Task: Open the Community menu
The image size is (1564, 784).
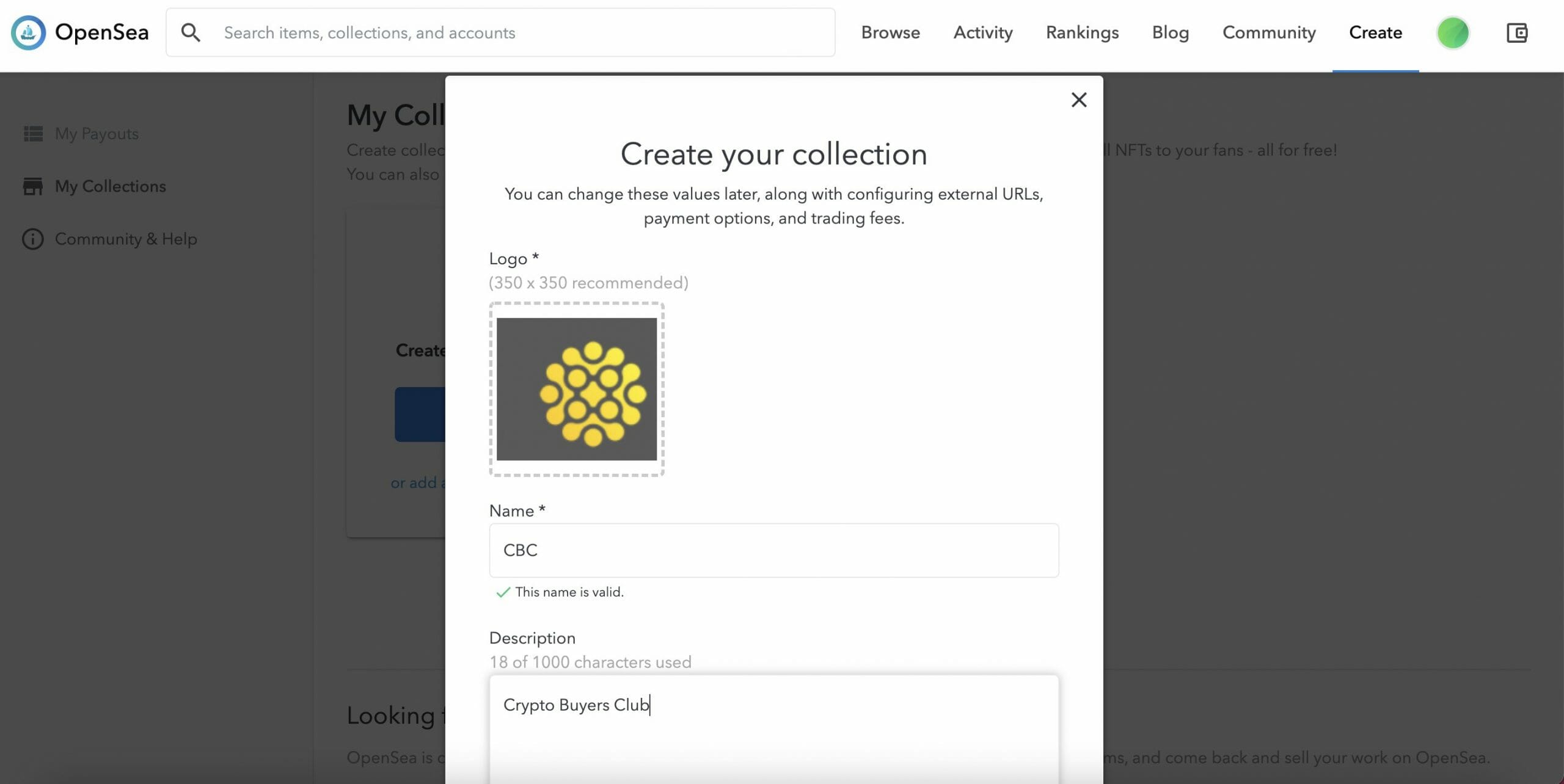Action: tap(1269, 32)
